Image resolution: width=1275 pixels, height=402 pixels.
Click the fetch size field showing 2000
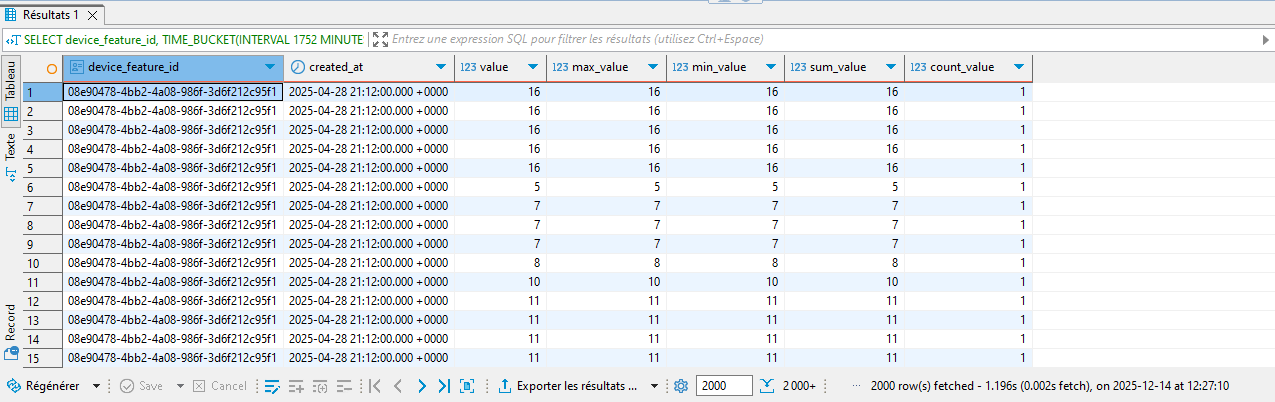pos(724,386)
